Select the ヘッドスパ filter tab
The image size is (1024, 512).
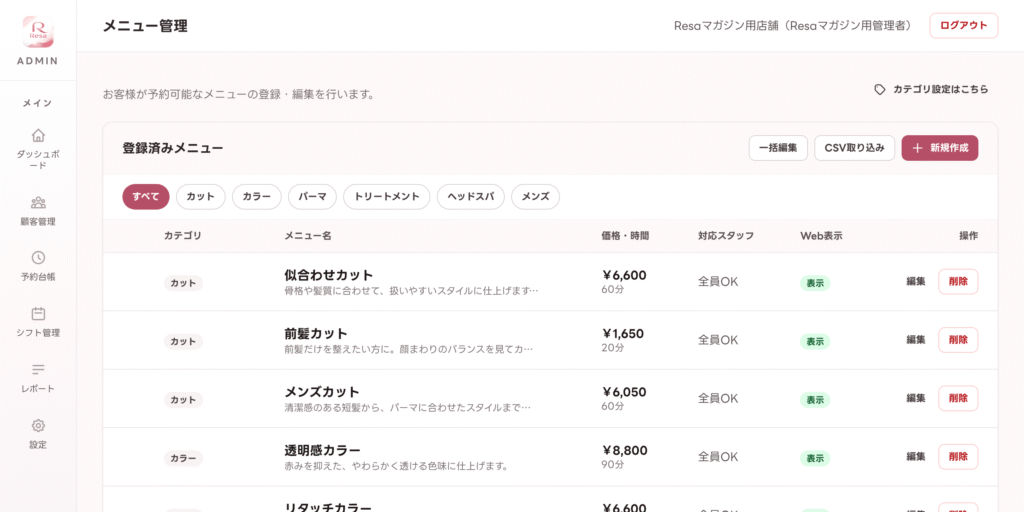pyautogui.click(x=471, y=197)
